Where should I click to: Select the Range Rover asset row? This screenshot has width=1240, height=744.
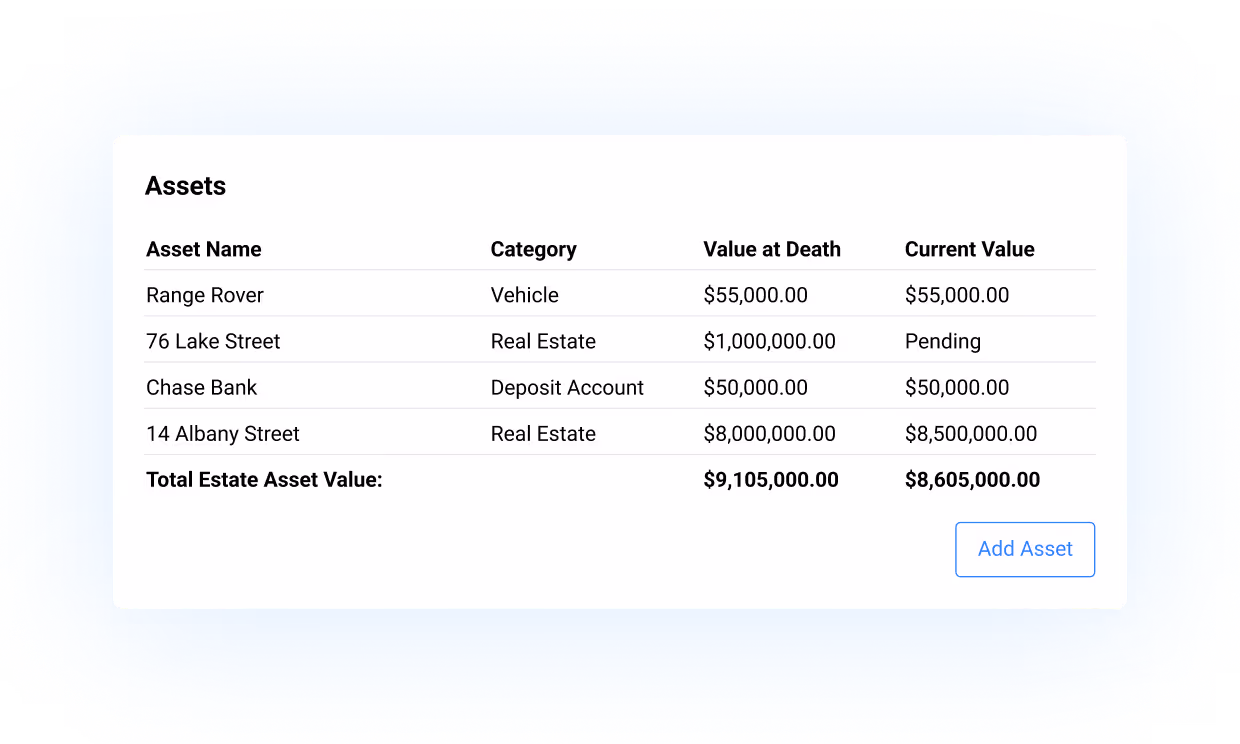[205, 295]
